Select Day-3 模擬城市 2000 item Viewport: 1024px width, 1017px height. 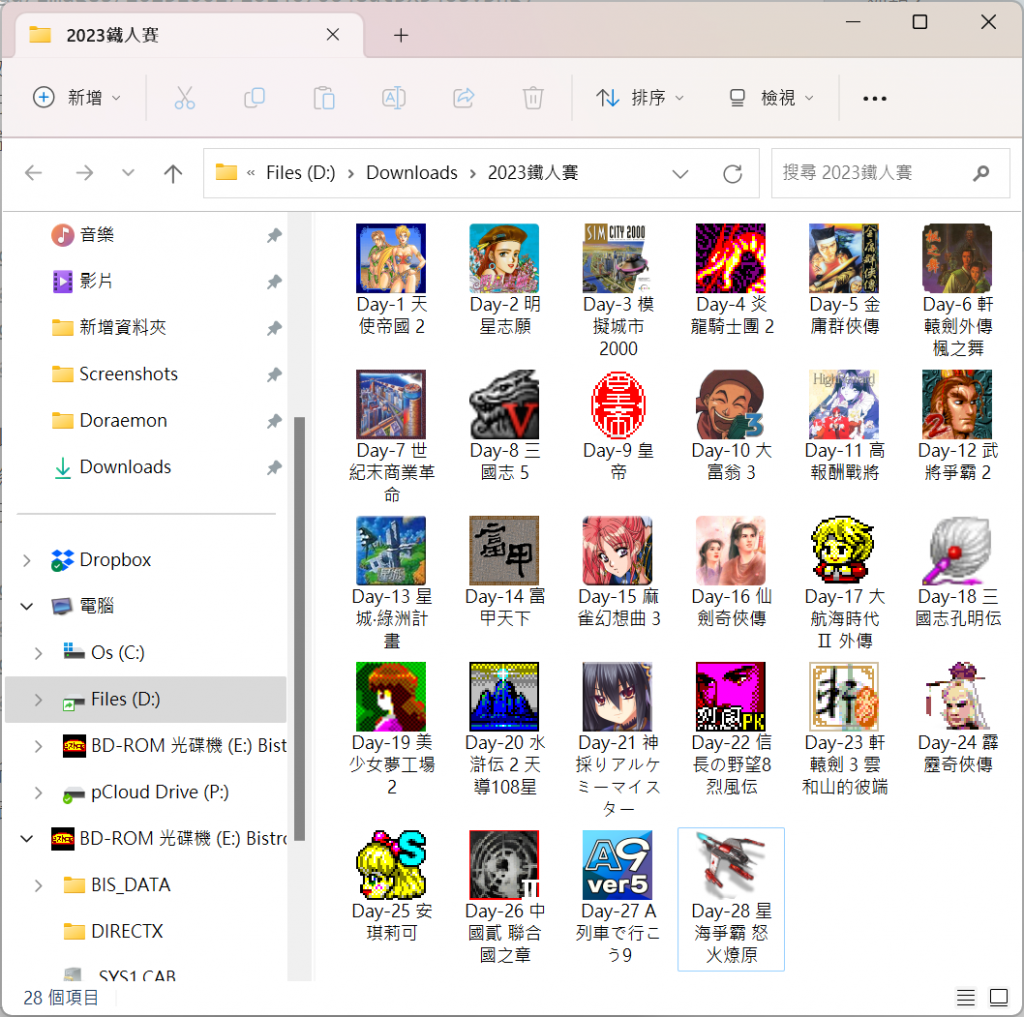coord(618,291)
